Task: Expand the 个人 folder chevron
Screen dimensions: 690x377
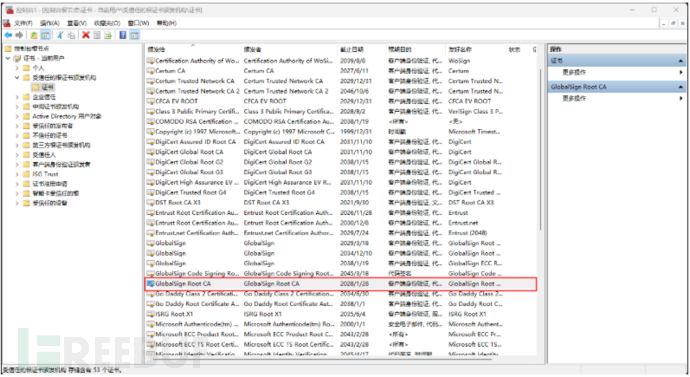Action: pos(17,68)
